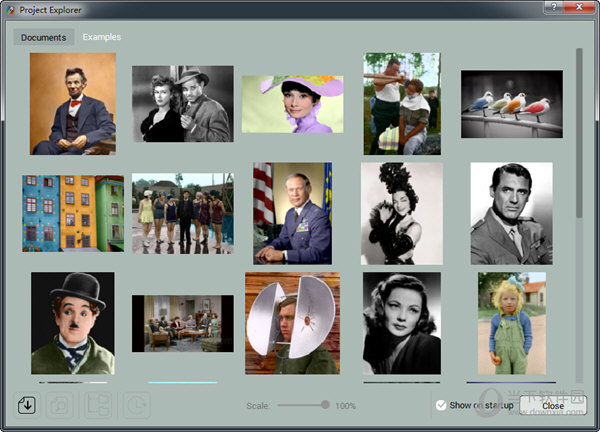This screenshot has width=600, height=432.
Task: Open the man with acoustic ear dishes thumbnail
Action: (x=293, y=323)
